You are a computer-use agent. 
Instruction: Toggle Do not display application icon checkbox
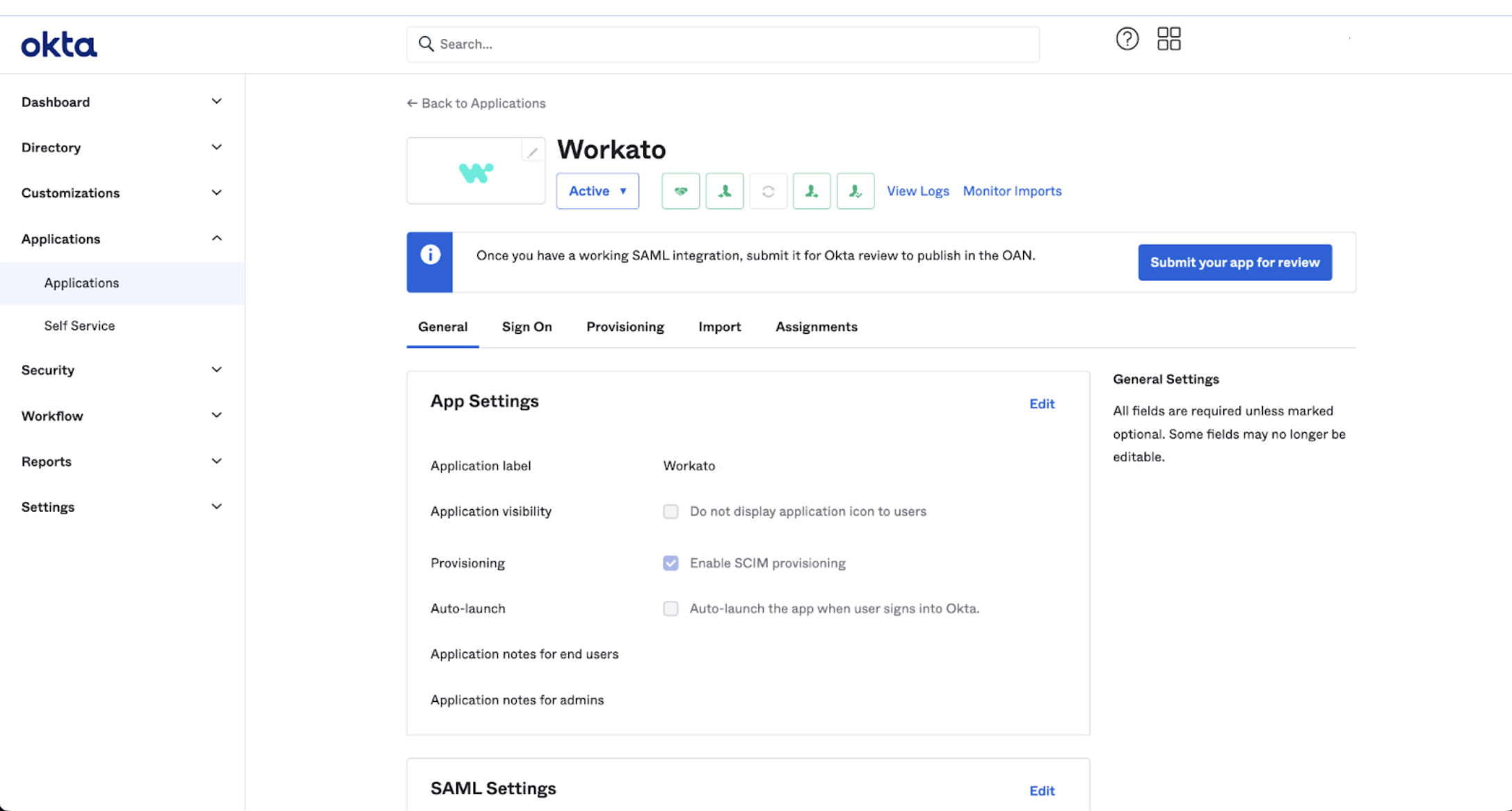pyautogui.click(x=670, y=512)
